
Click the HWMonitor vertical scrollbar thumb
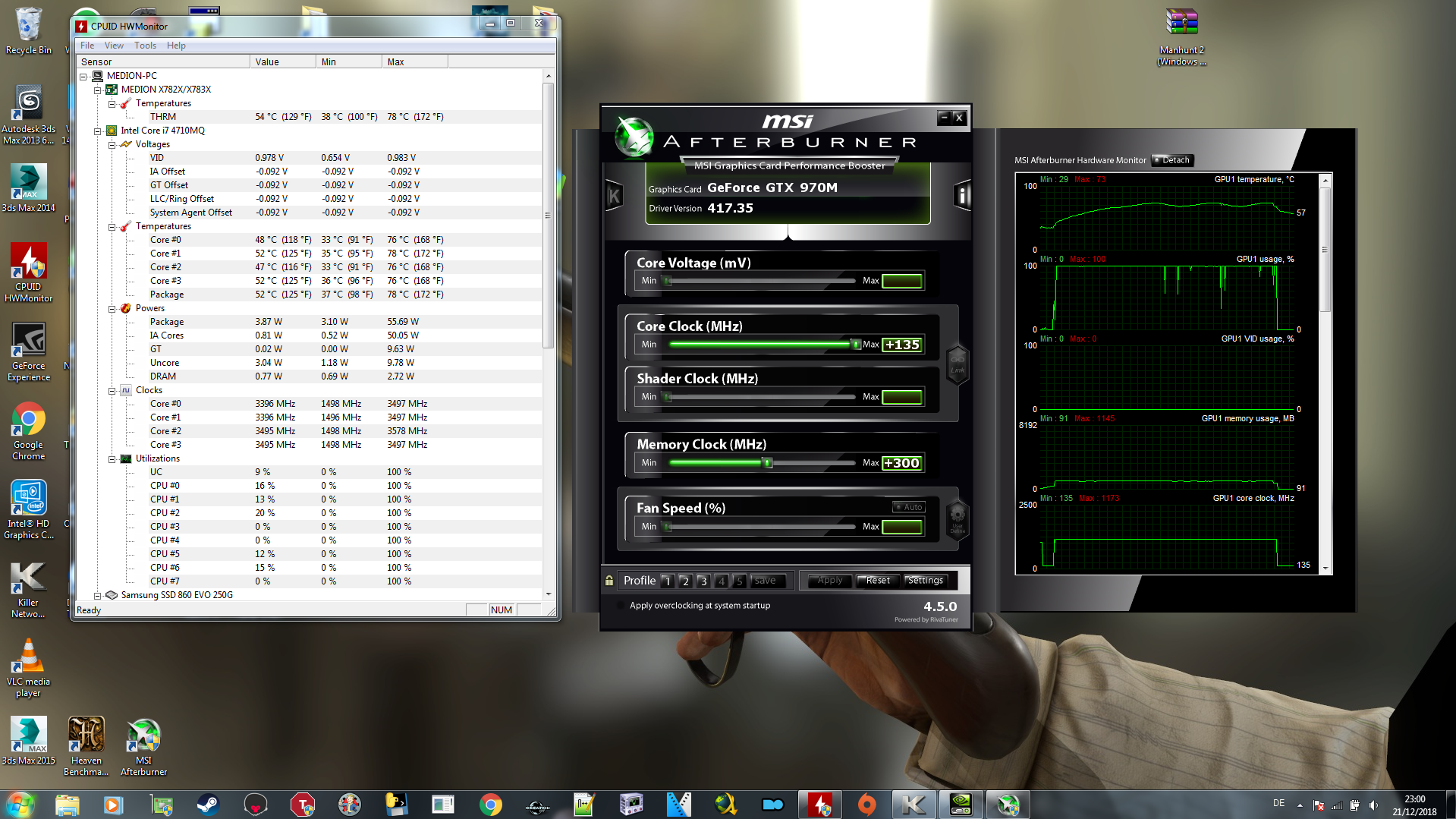[549, 215]
